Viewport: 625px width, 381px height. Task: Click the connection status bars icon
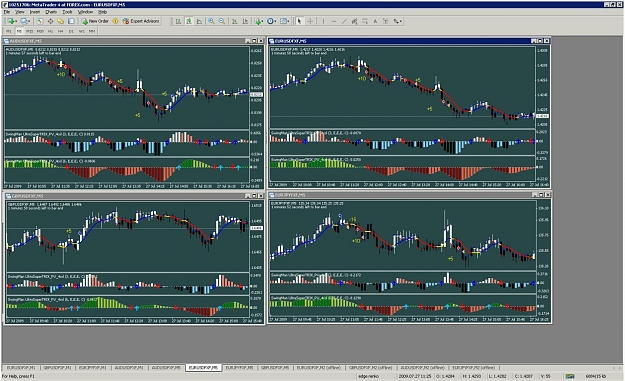click(570, 376)
